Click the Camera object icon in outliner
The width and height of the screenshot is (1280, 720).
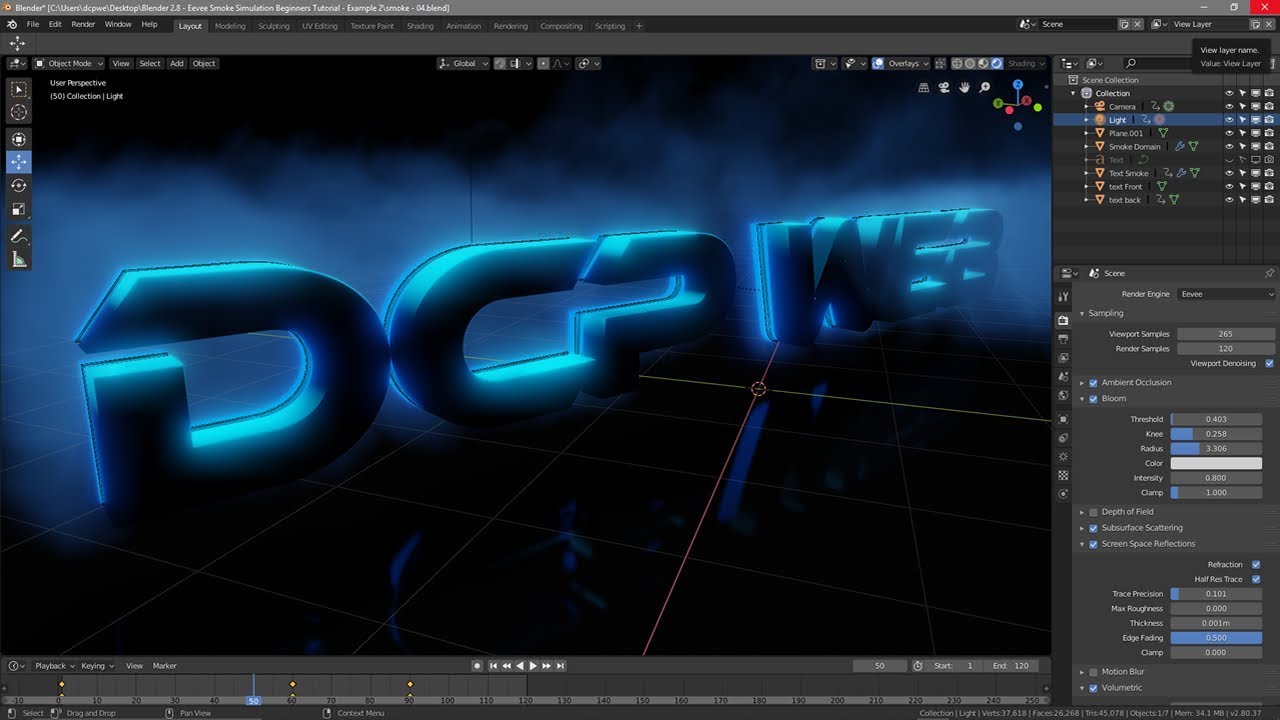[1100, 106]
